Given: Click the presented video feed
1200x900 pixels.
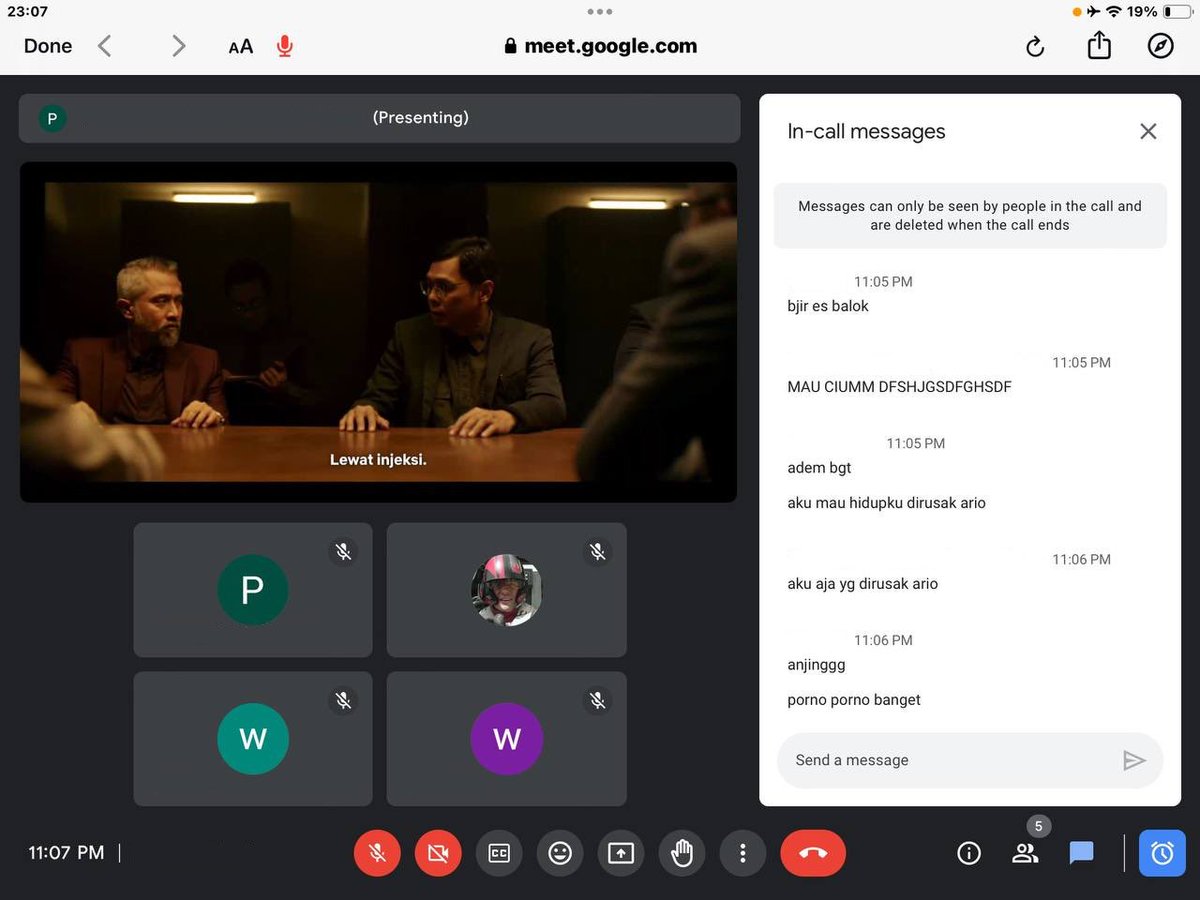Looking at the screenshot, I should click(x=378, y=332).
